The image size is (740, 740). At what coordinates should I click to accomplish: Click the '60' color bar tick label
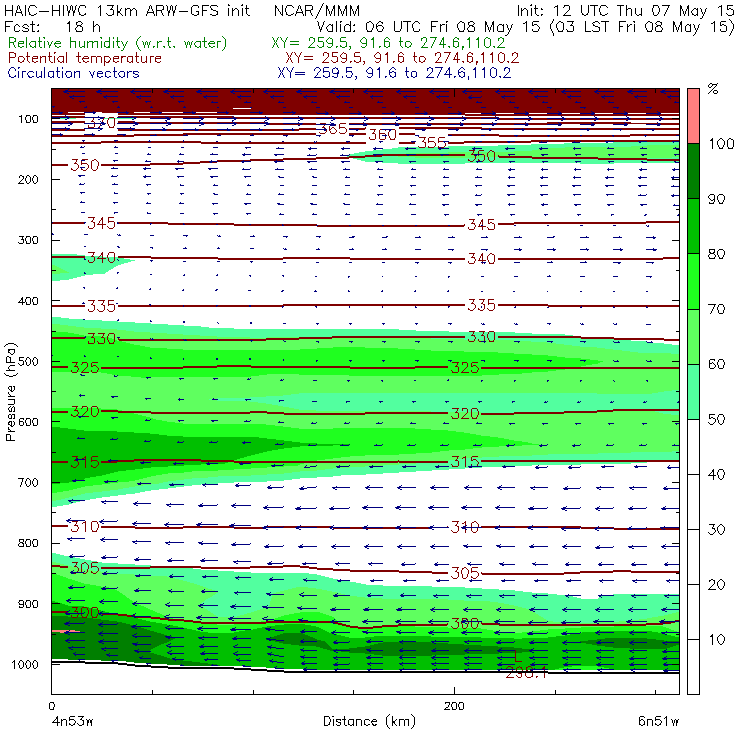pos(716,364)
